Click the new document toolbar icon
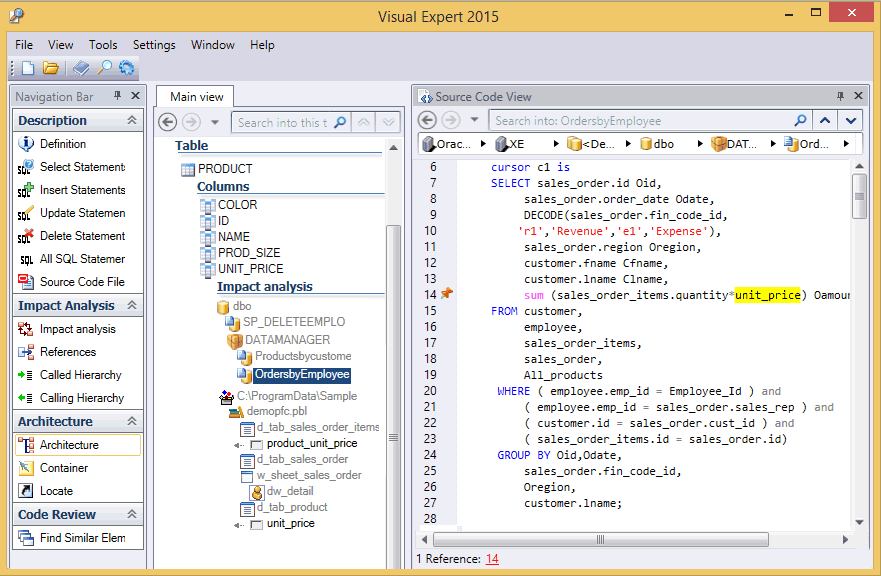The width and height of the screenshot is (881, 576). [x=28, y=68]
